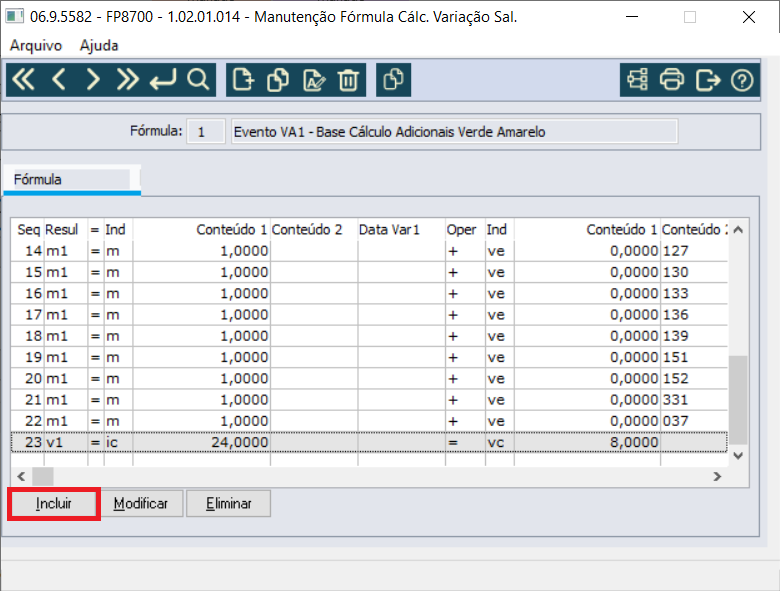Viewport: 780px width, 591px height.
Task: Click the Evento VA1 description field
Action: (x=454, y=132)
